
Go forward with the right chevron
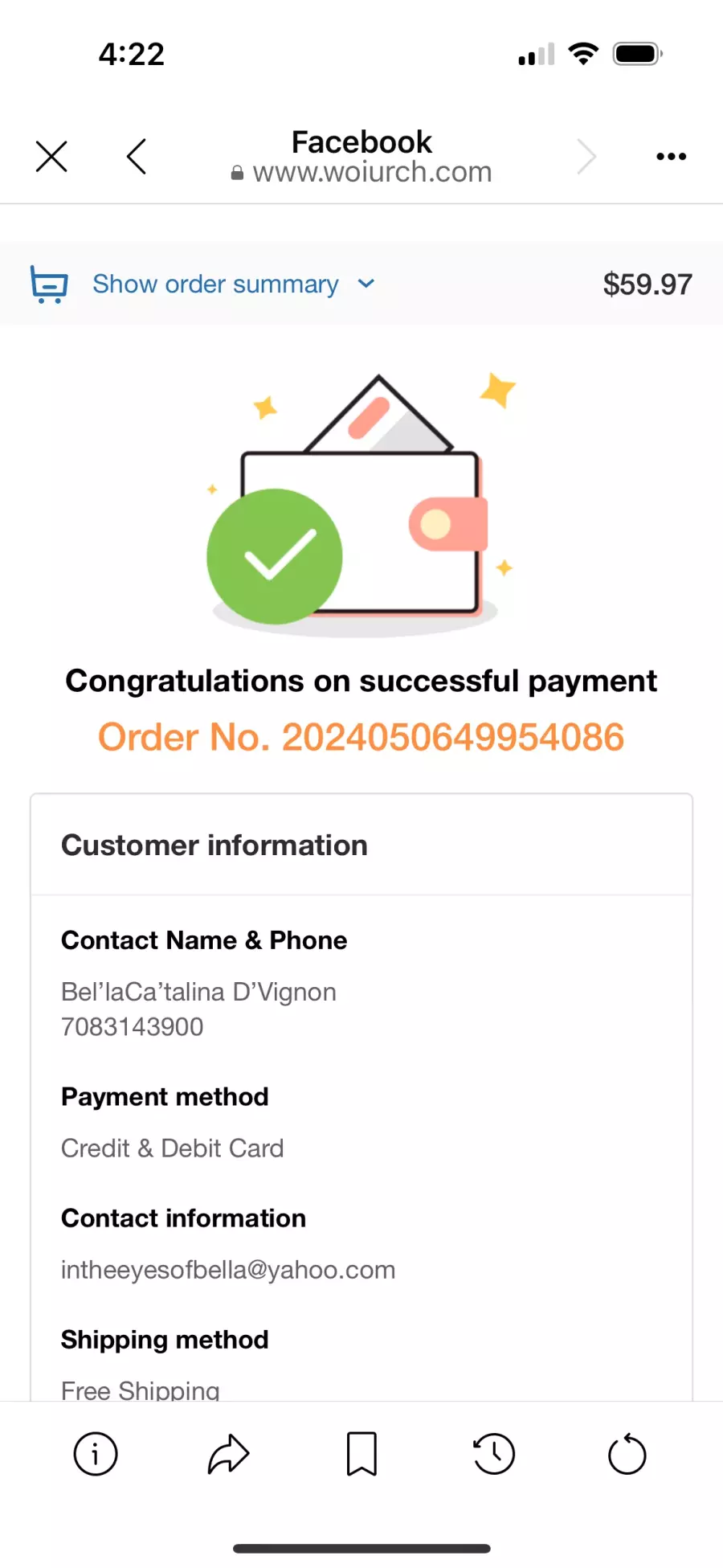tap(586, 156)
